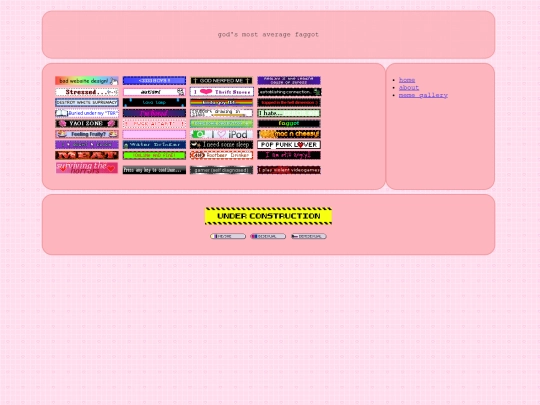
Task: Click the blank pink blinkie
Action: pos(154,134)
